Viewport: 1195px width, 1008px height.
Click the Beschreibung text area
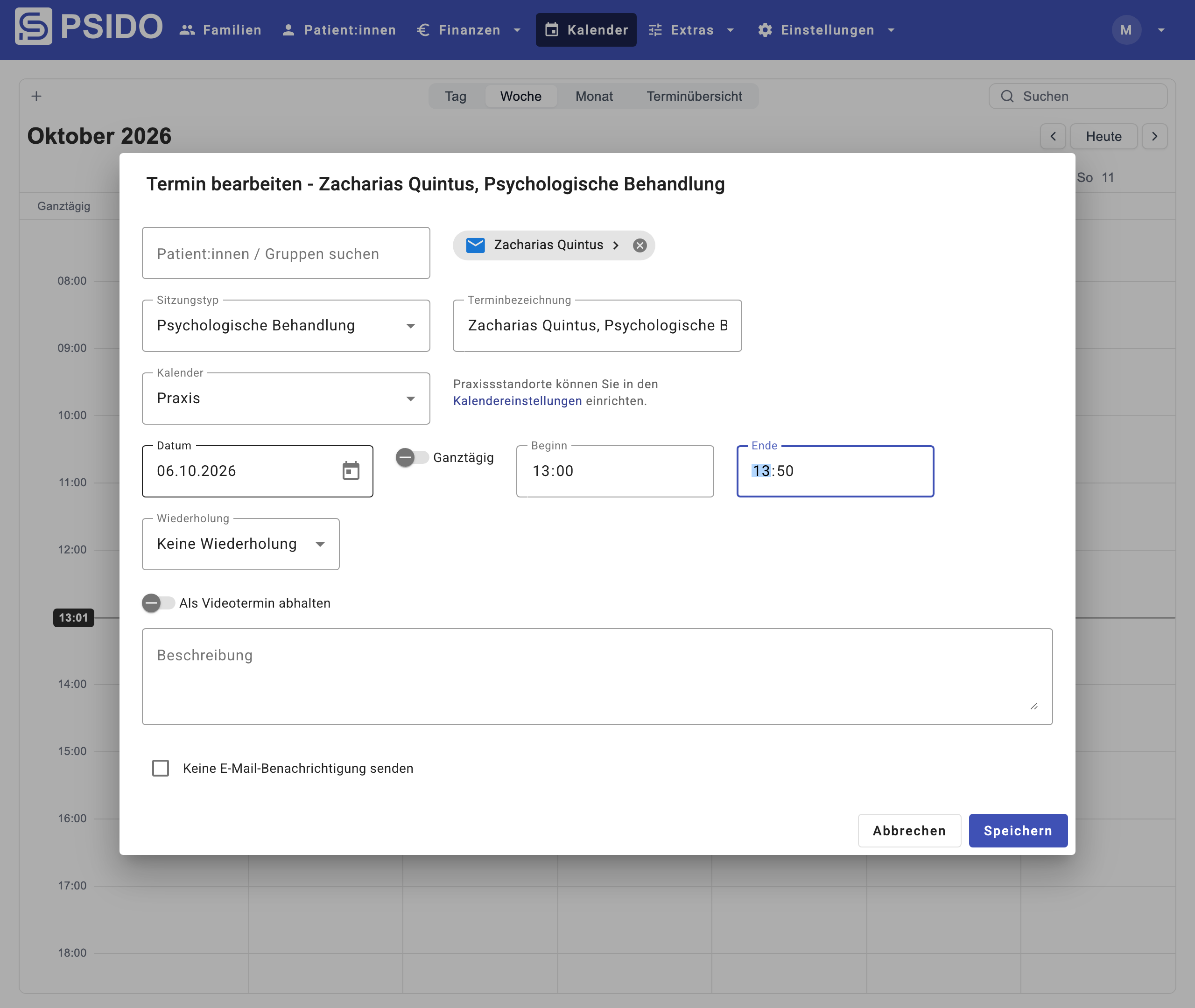pyautogui.click(x=597, y=677)
